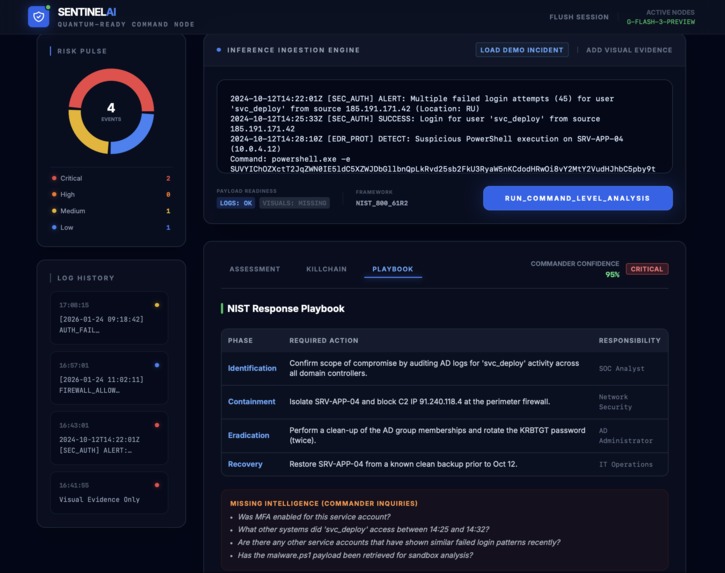Click the Low legend row
Image resolution: width=725 pixels, height=573 pixels.
[111, 228]
